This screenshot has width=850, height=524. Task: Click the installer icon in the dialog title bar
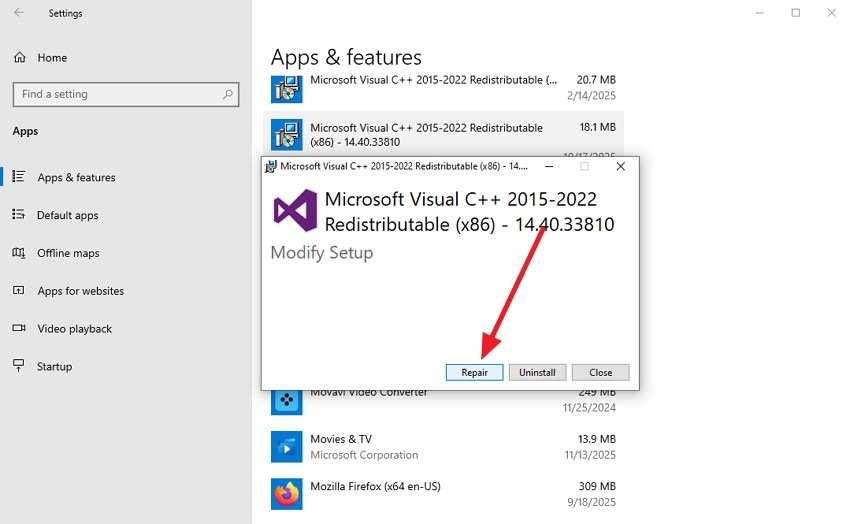[x=271, y=166]
